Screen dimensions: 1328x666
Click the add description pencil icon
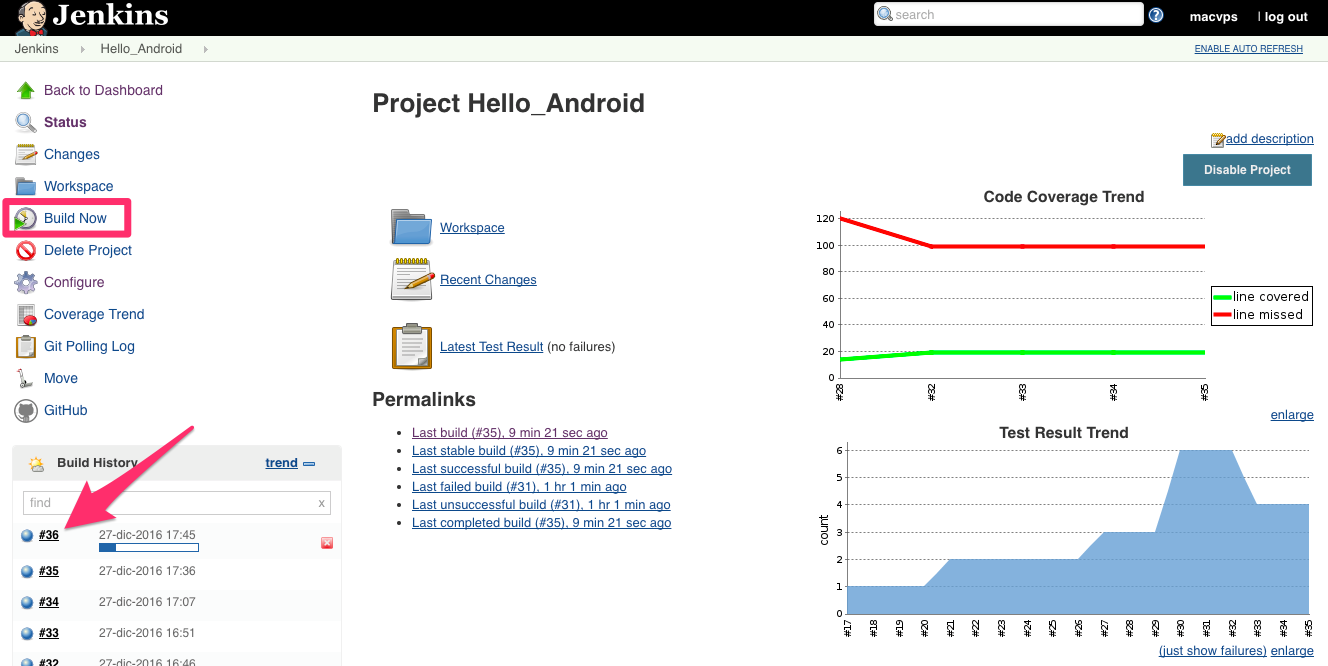pyautogui.click(x=1218, y=139)
